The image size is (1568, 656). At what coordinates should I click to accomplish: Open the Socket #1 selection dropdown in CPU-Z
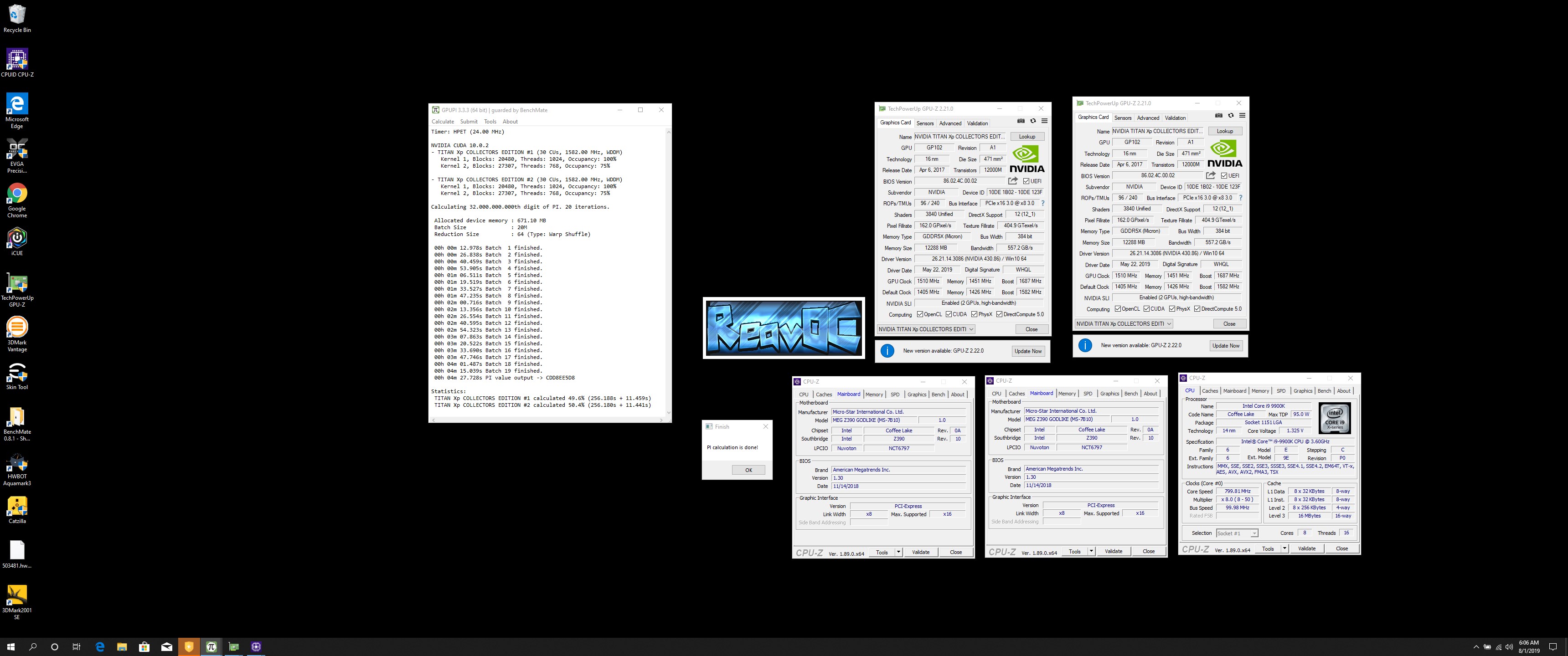1237,533
